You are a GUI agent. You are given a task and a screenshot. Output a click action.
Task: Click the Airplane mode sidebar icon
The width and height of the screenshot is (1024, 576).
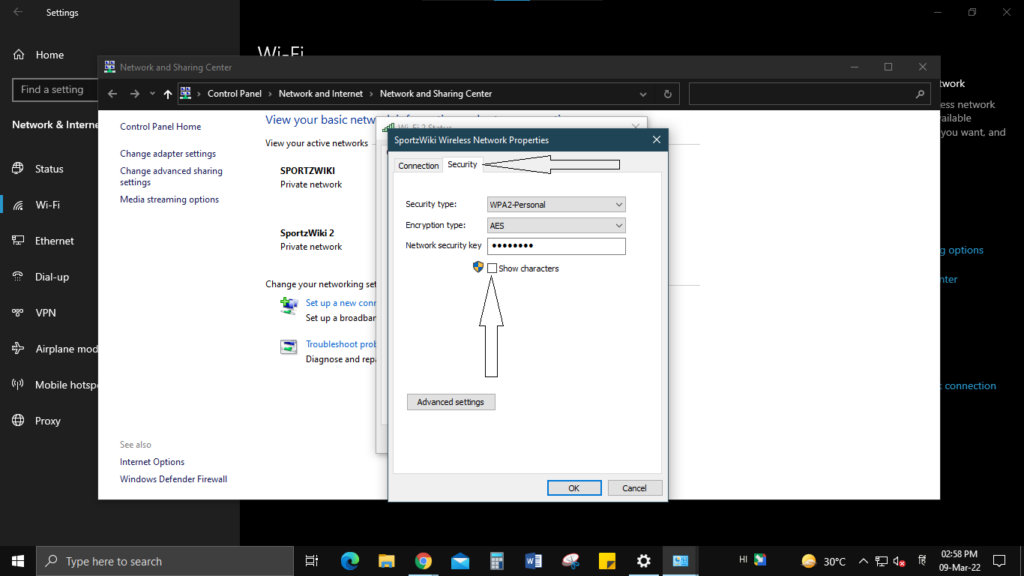(18, 348)
